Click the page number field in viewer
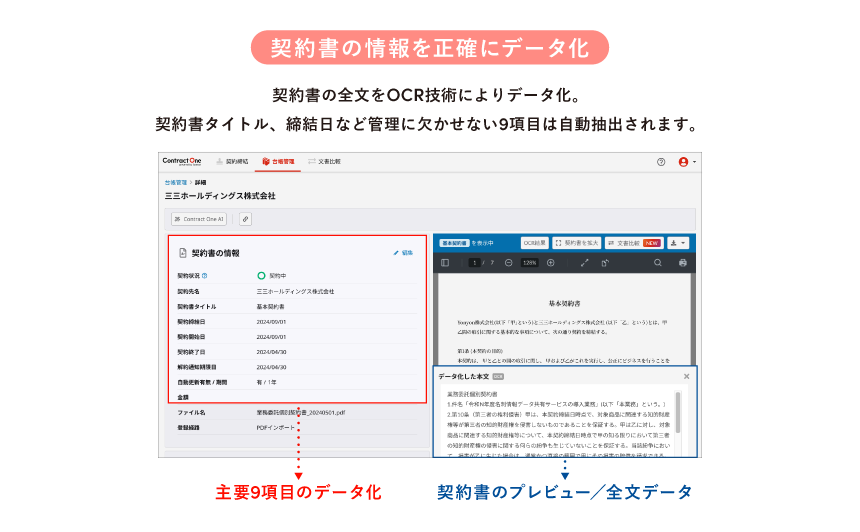The image size is (860, 532). (x=474, y=263)
